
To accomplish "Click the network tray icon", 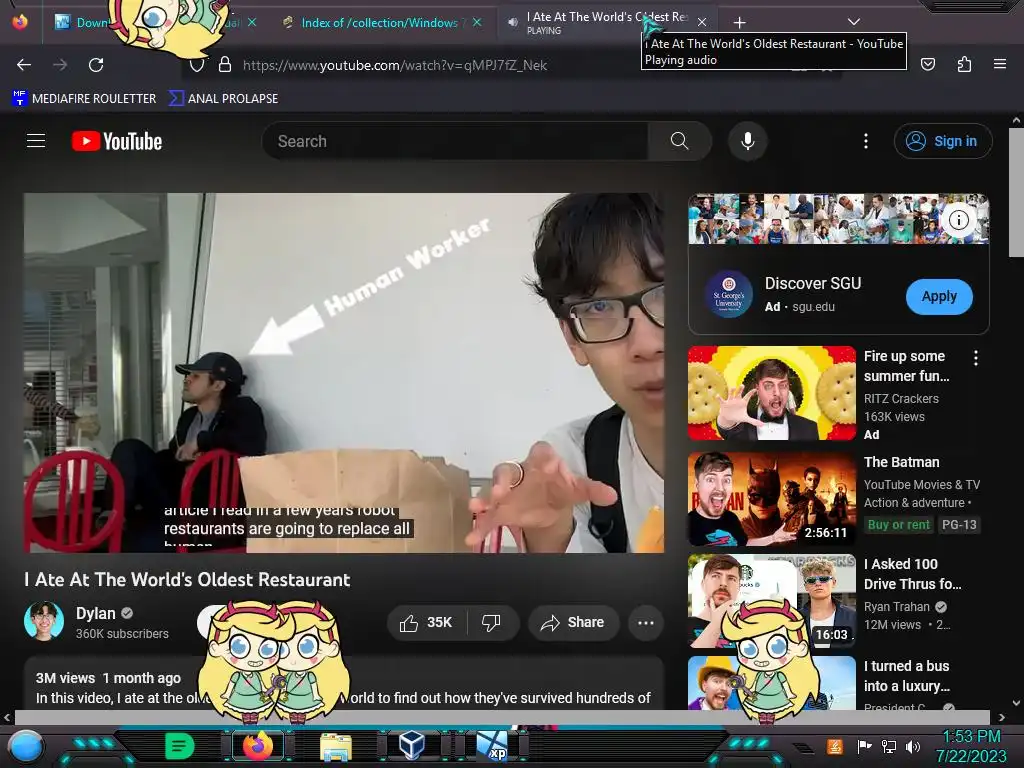I will (889, 746).
